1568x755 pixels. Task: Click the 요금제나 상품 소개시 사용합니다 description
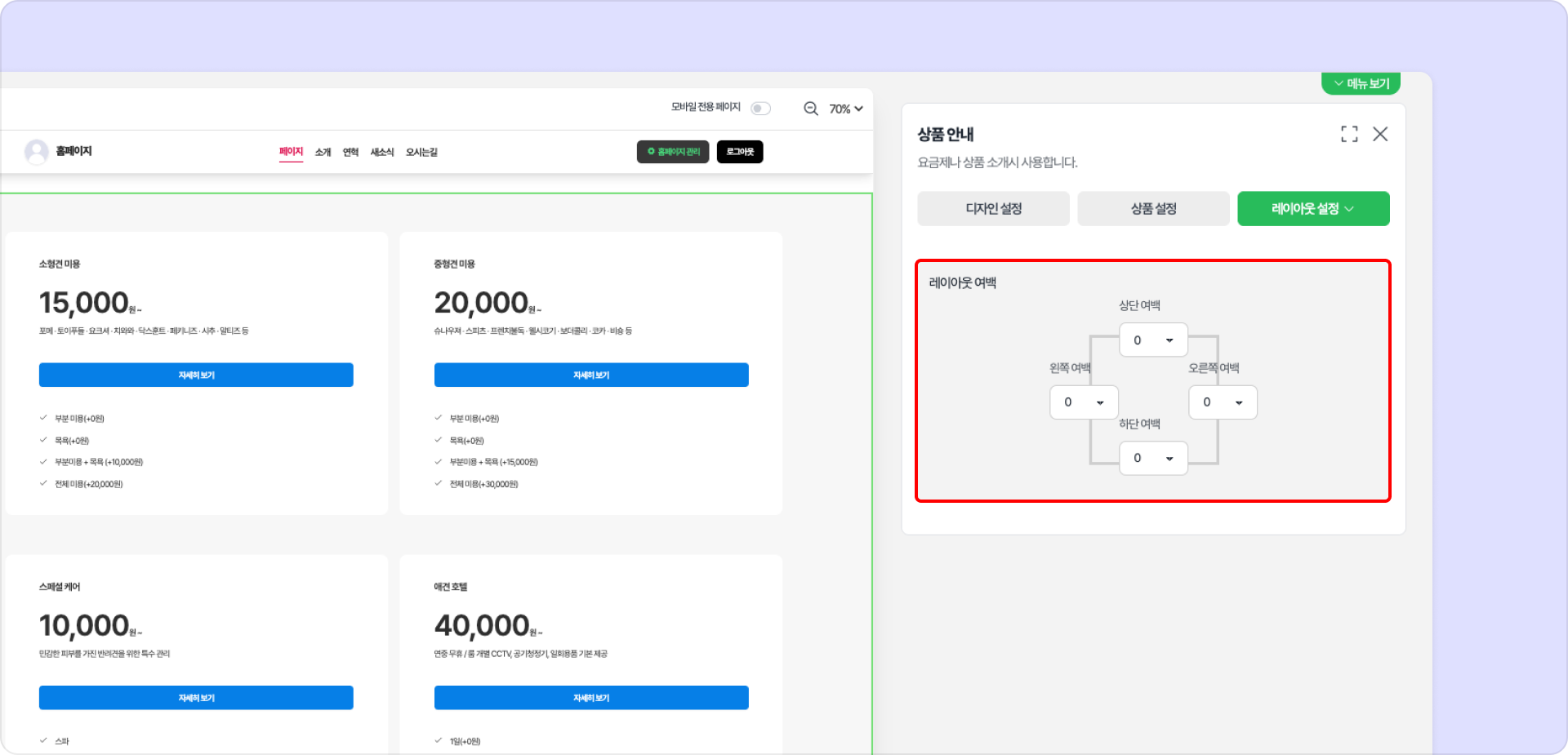click(998, 162)
